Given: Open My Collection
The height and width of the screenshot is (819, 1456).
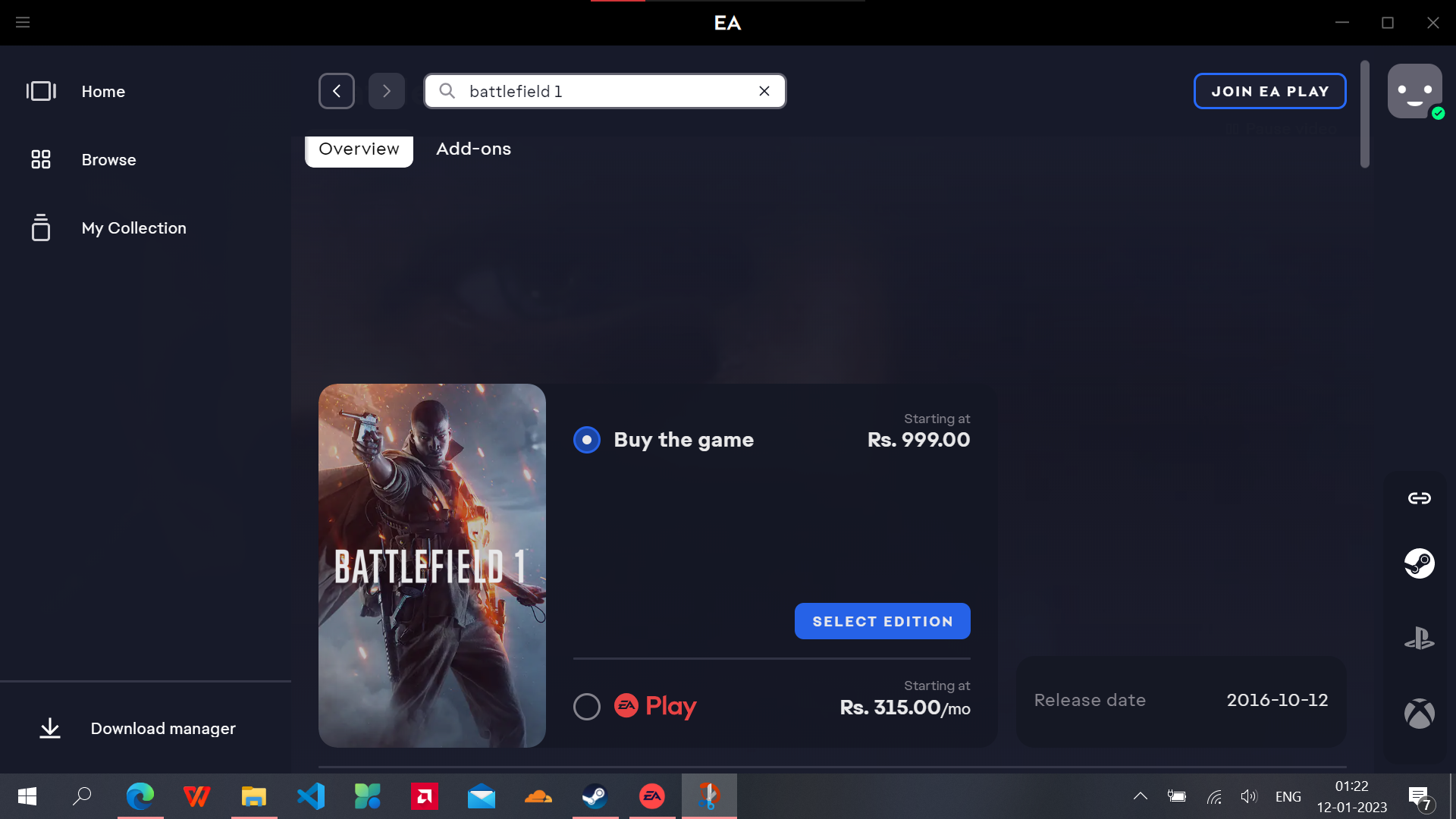Looking at the screenshot, I should point(133,228).
